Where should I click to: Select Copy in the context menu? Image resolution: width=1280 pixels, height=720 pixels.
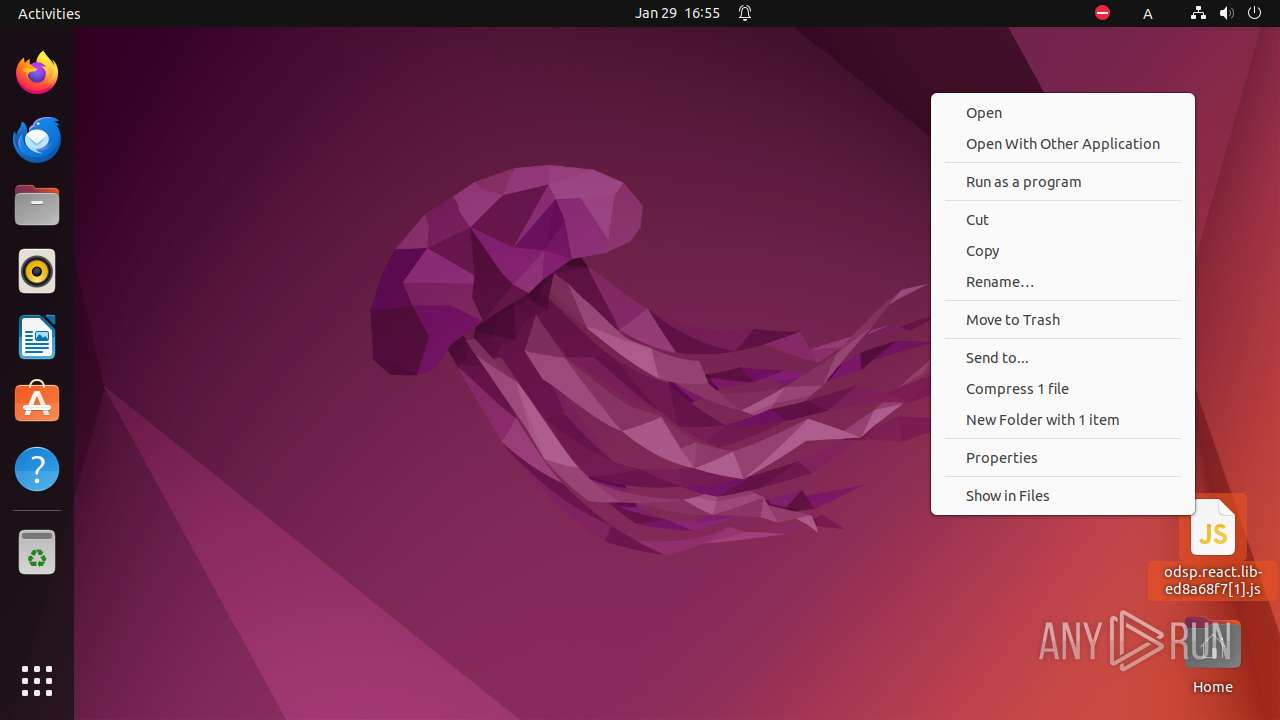click(x=1063, y=251)
